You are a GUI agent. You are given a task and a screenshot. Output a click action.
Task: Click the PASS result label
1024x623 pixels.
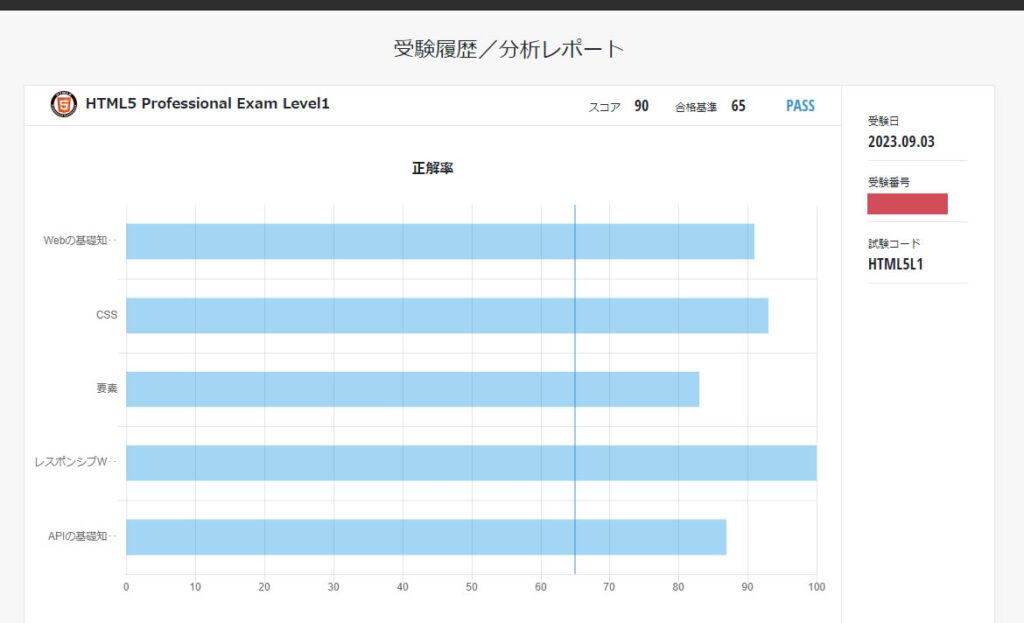click(800, 106)
